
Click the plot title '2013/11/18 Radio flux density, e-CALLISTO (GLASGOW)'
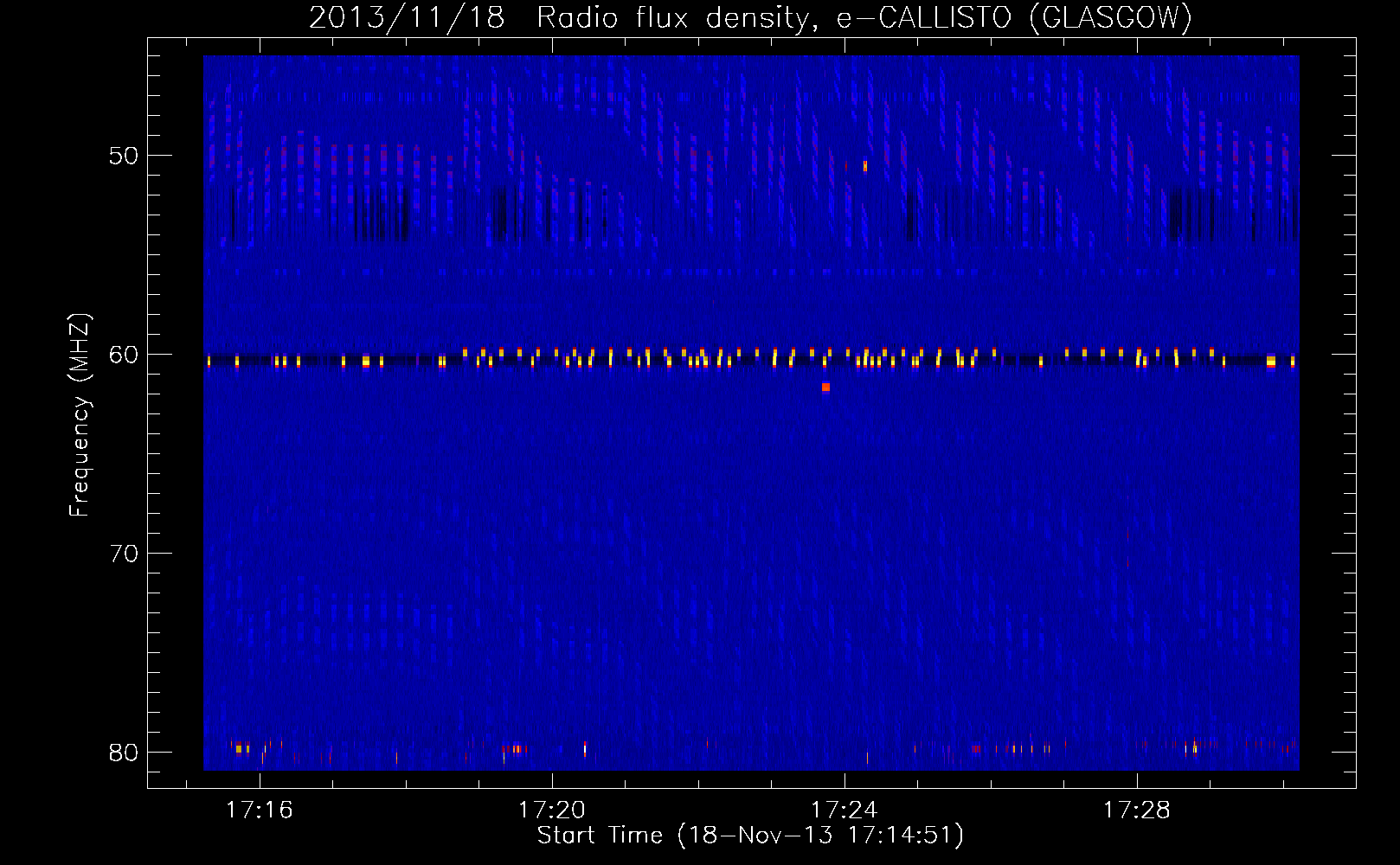tap(750, 17)
